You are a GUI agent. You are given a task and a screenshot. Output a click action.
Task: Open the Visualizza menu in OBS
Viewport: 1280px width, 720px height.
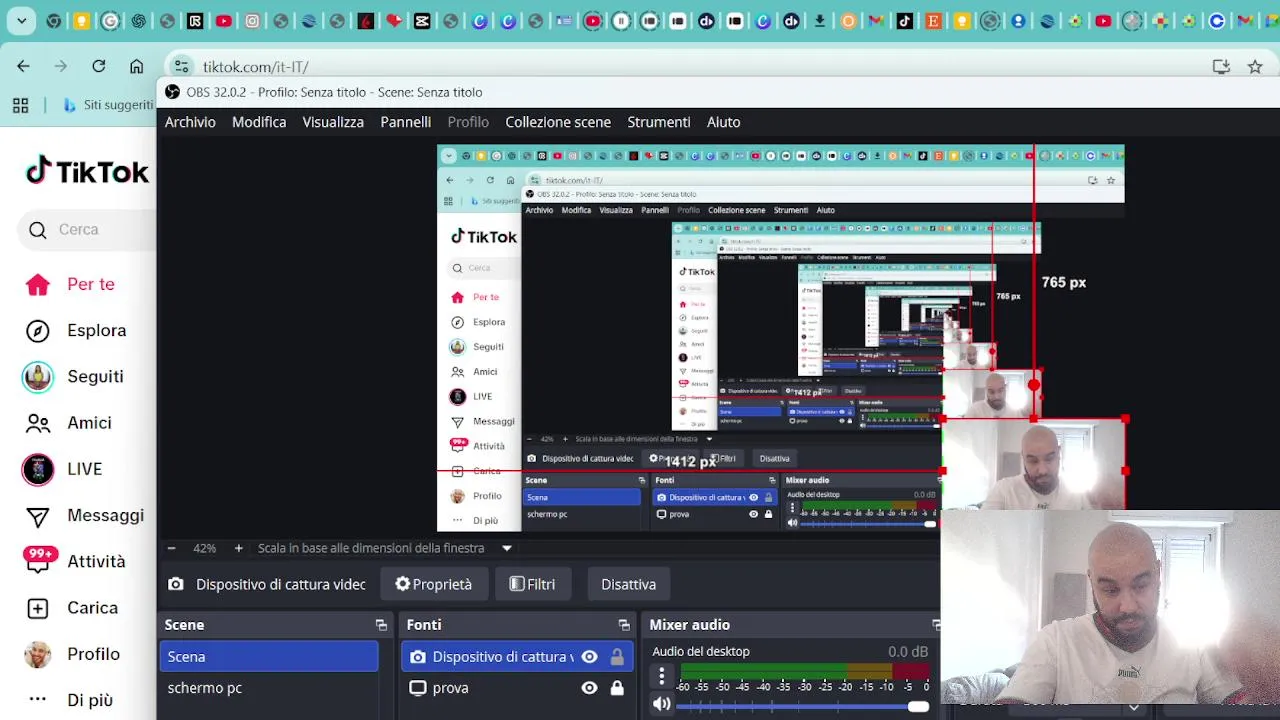333,122
